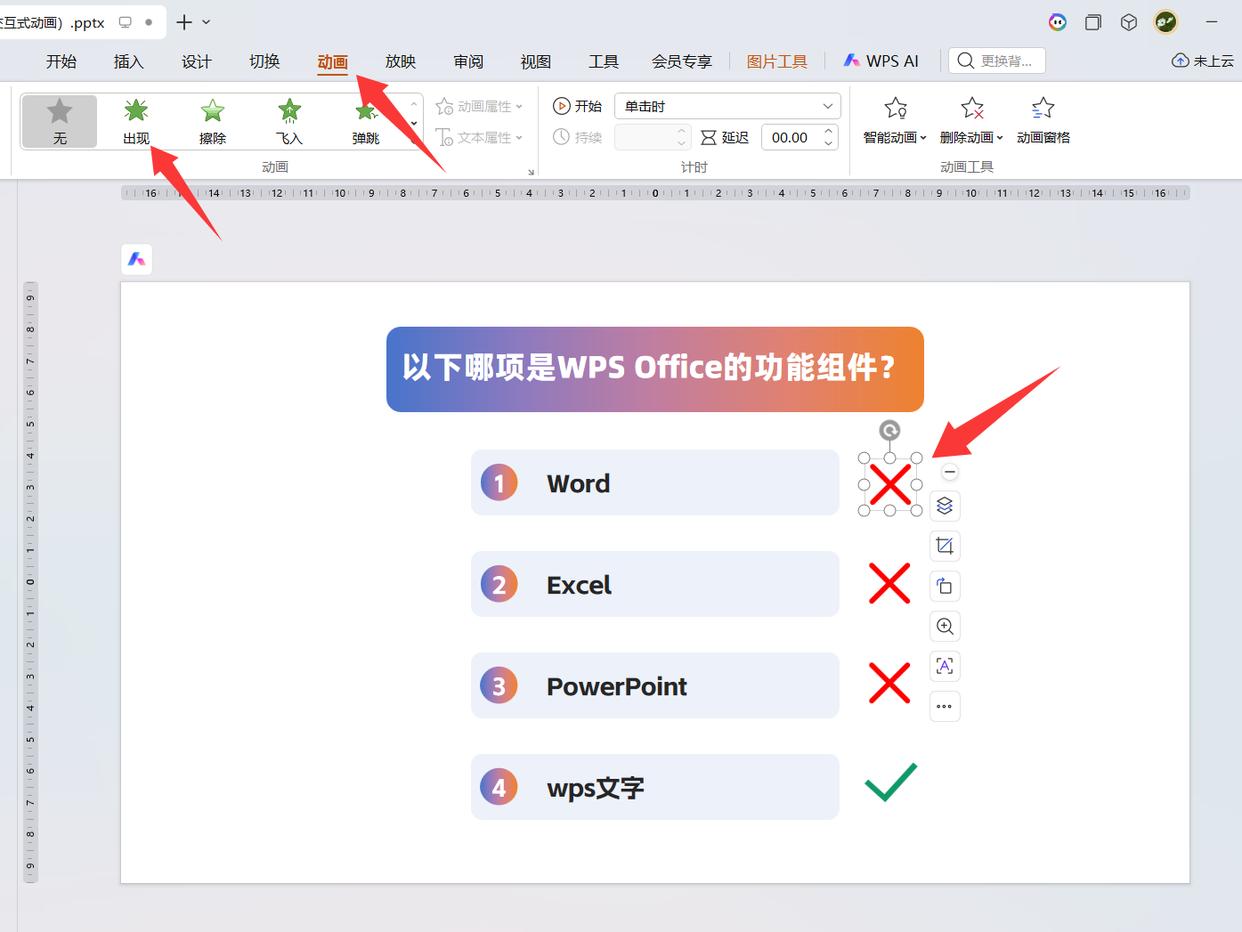This screenshot has height=932, width=1242.
Task: Click the search box in ribbon
Action: point(997,61)
